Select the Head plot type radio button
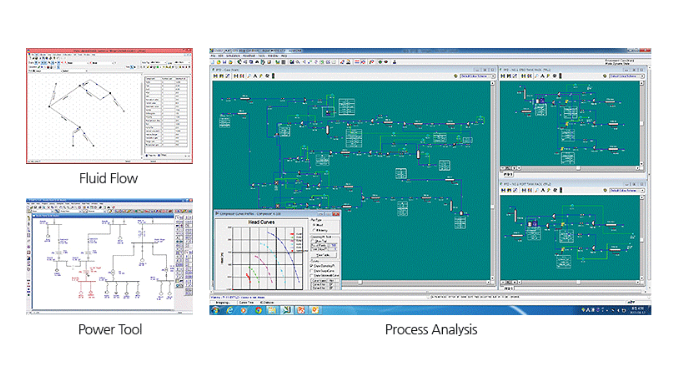Viewport: 680px width, 390px height. [314, 225]
